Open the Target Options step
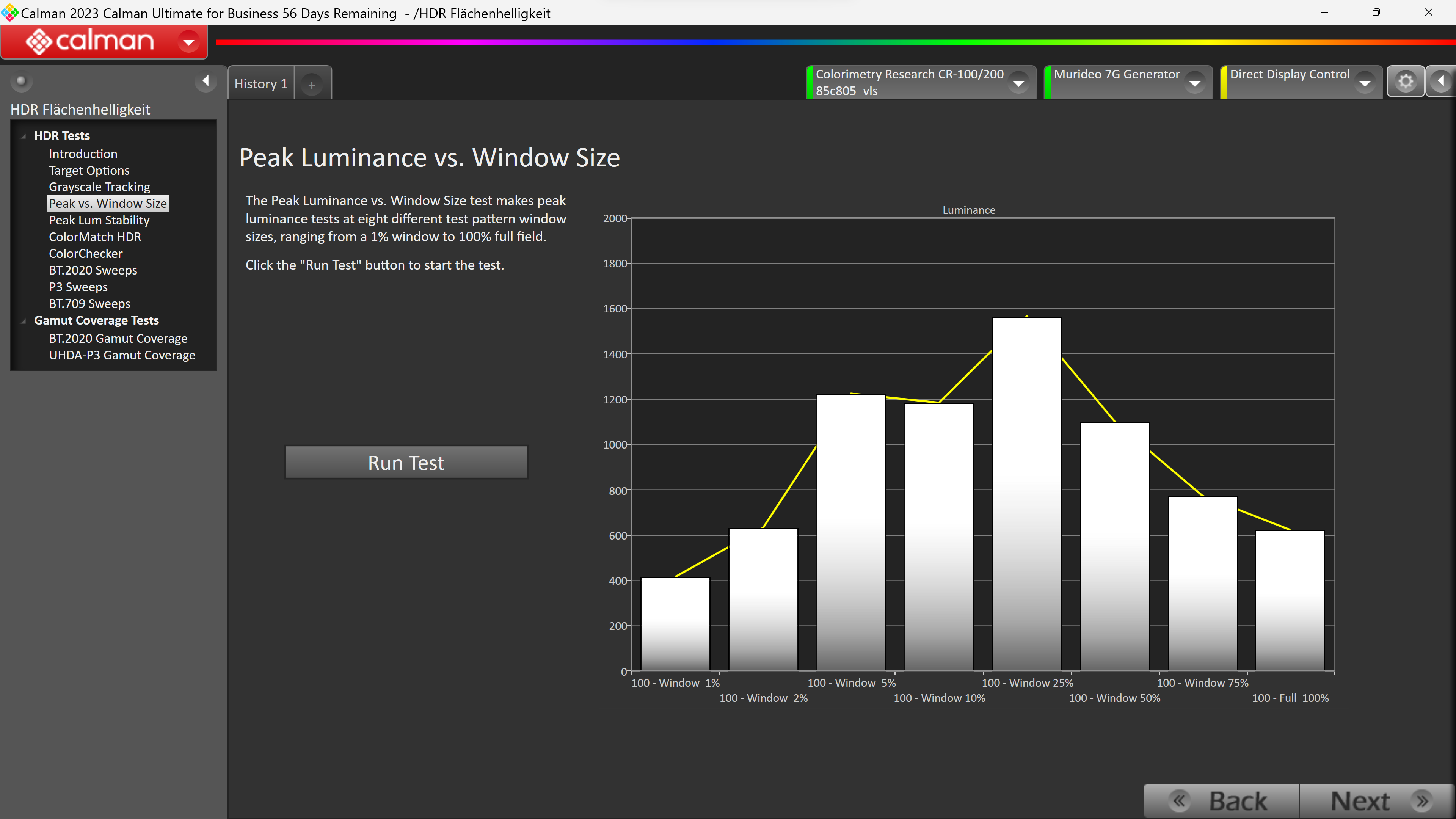1456x819 pixels. click(x=89, y=170)
